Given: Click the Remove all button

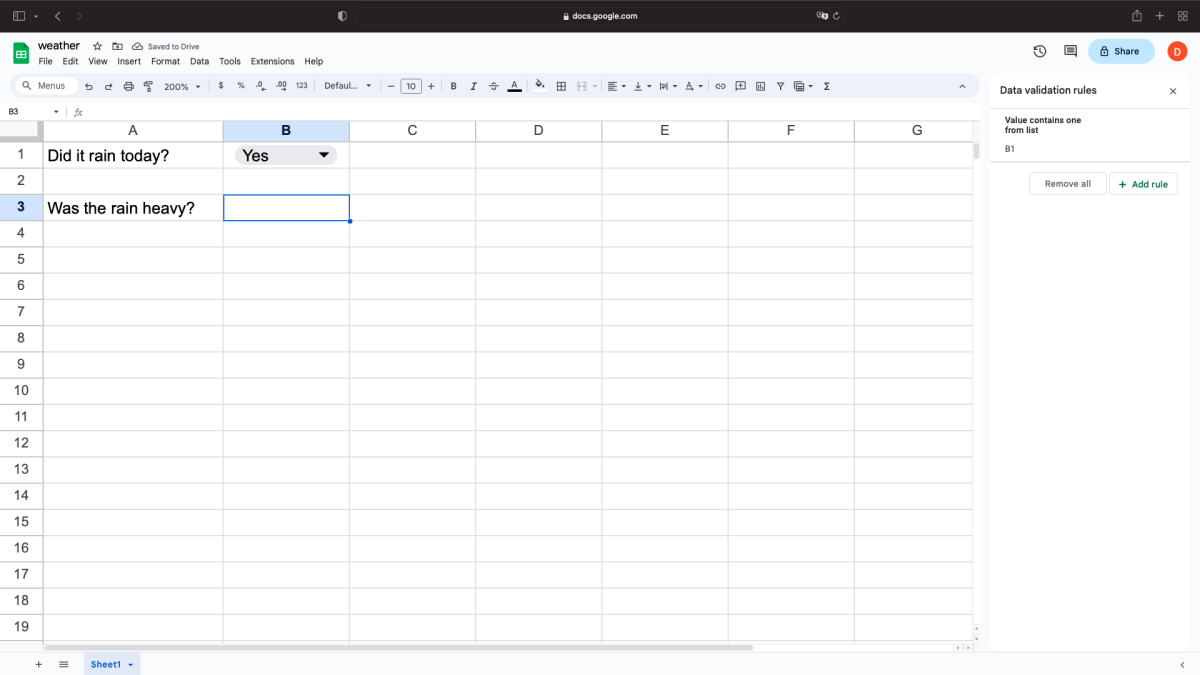Looking at the screenshot, I should pos(1067,184).
